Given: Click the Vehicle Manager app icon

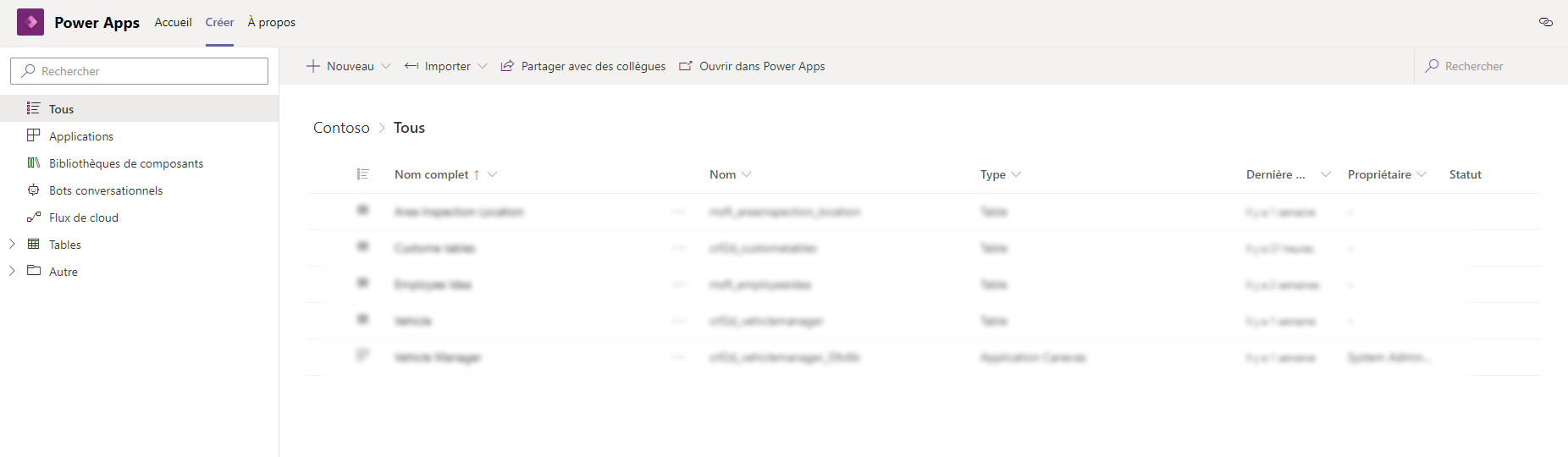Looking at the screenshot, I should (363, 355).
